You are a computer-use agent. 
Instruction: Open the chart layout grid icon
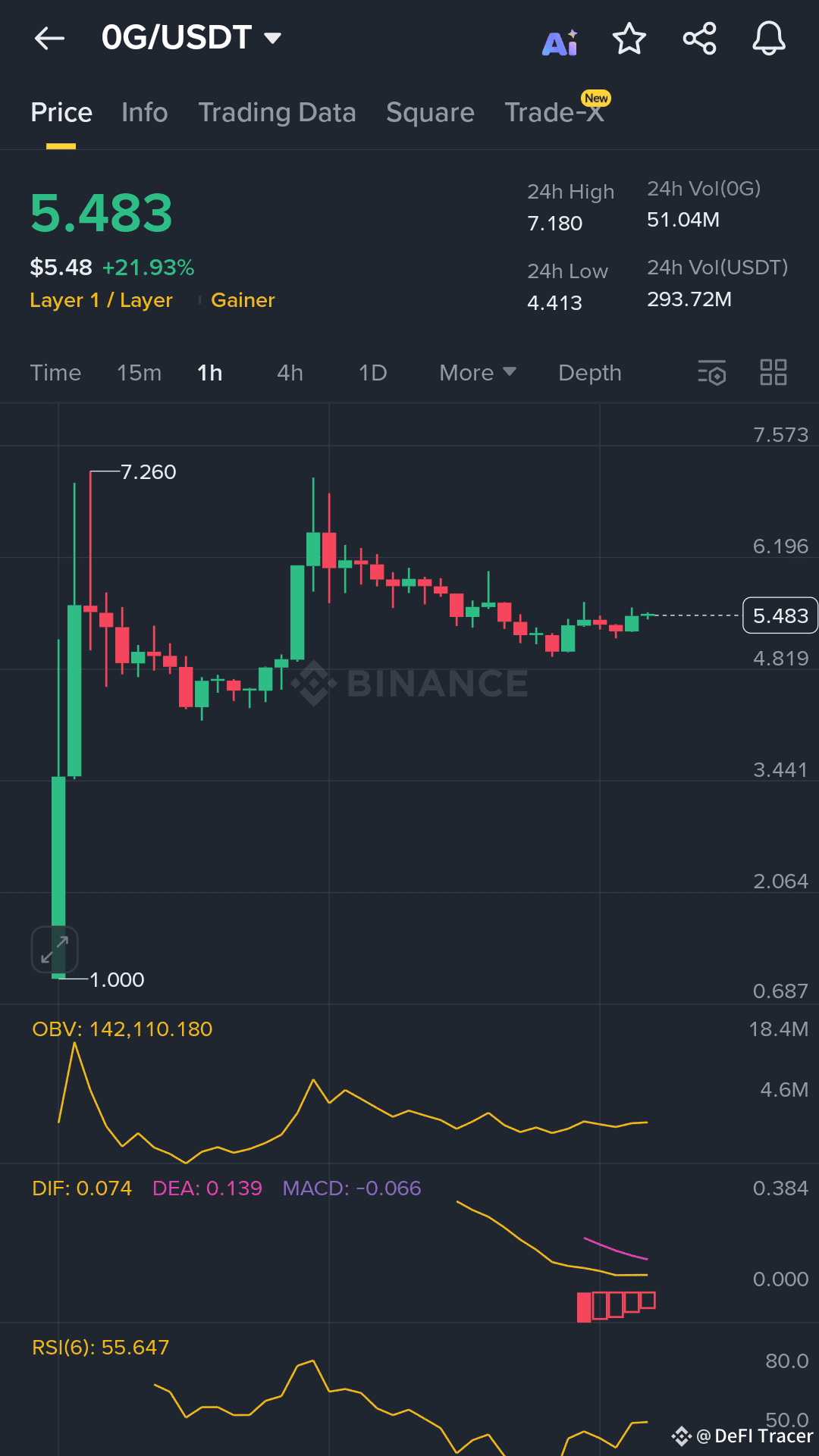pyautogui.click(x=773, y=372)
